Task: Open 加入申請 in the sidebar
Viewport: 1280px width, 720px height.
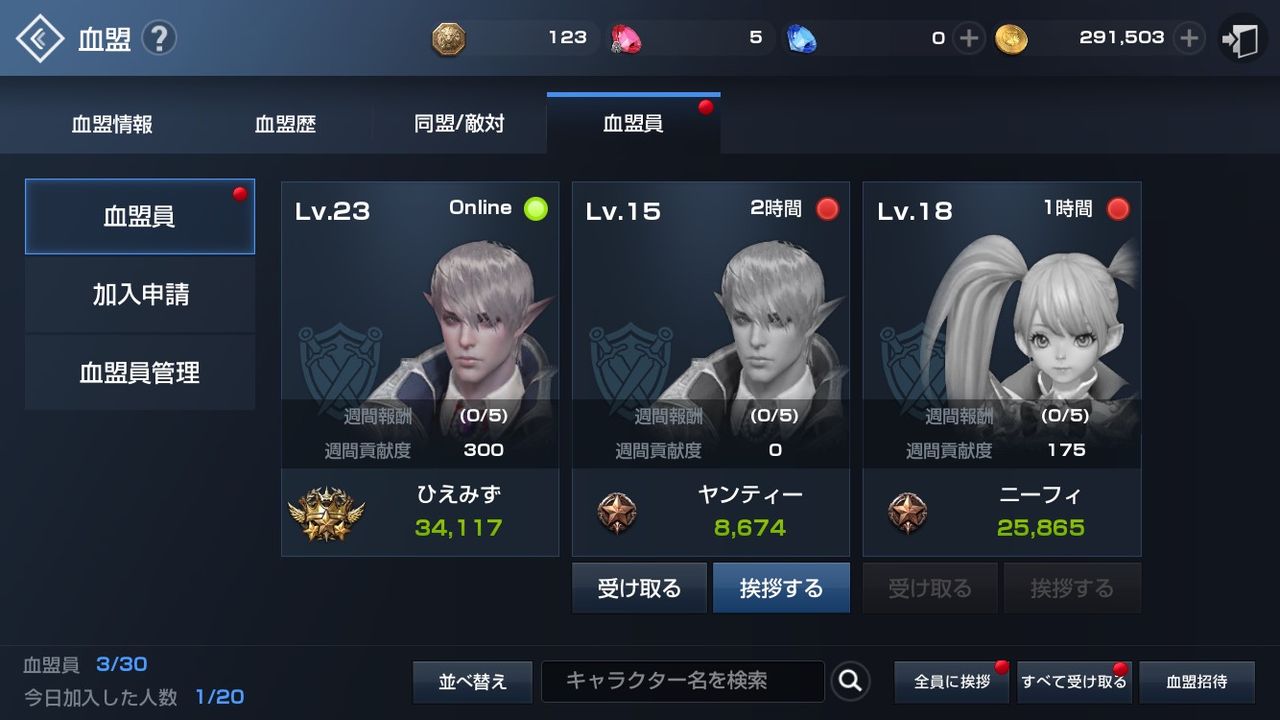Action: tap(140, 294)
